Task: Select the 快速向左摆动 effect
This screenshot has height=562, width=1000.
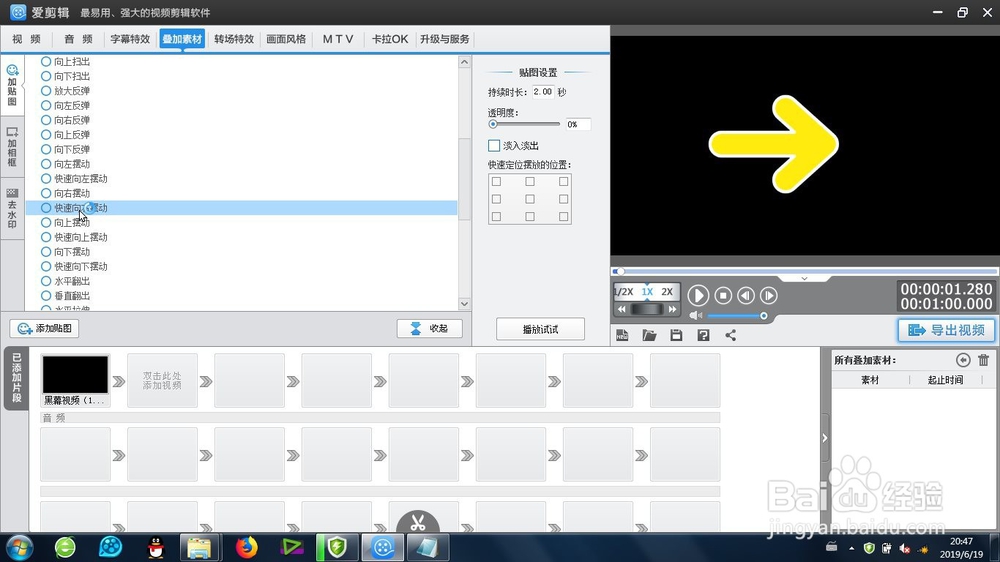Action: tap(74, 179)
